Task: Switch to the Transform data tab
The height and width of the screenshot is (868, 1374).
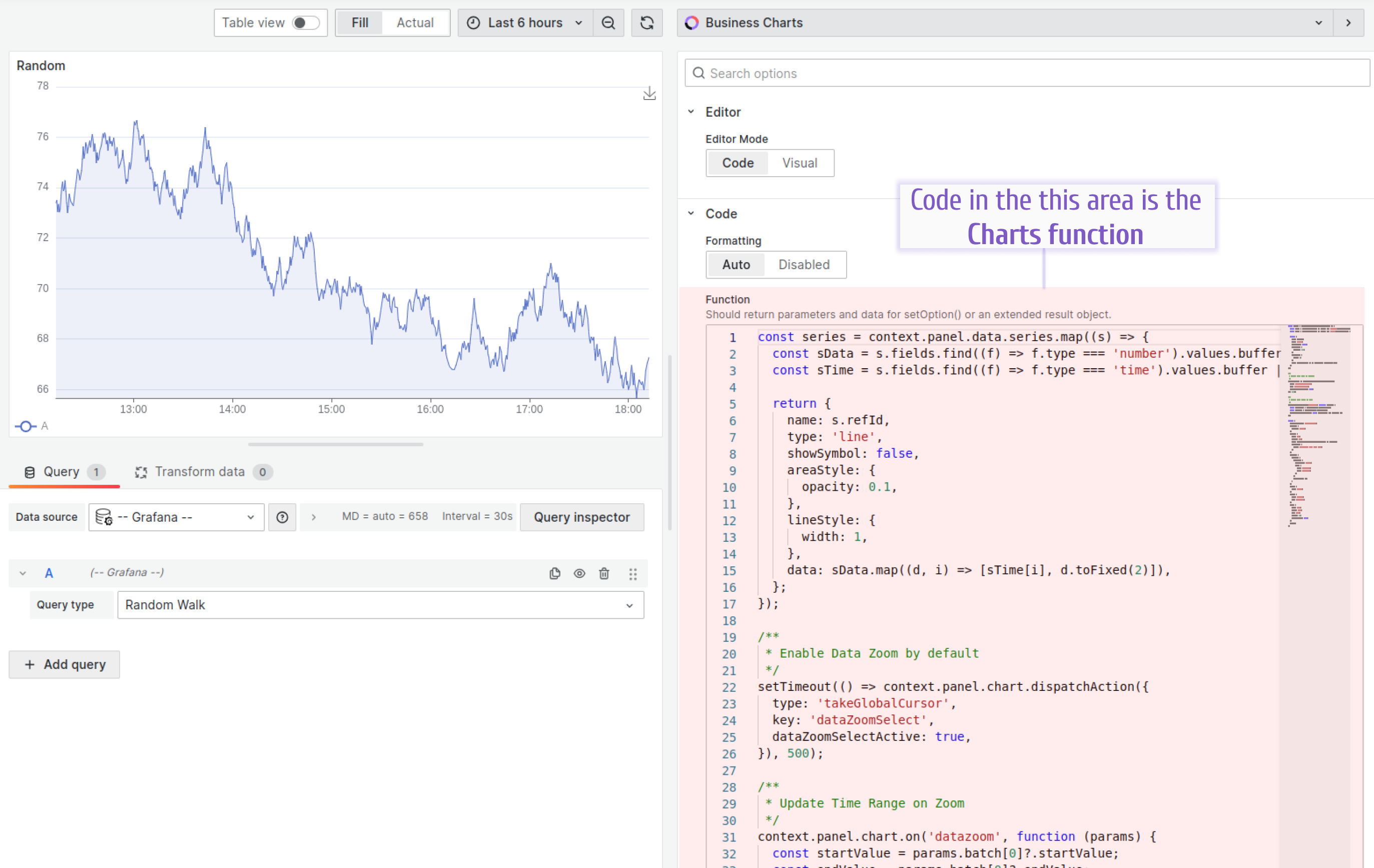Action: (x=200, y=472)
